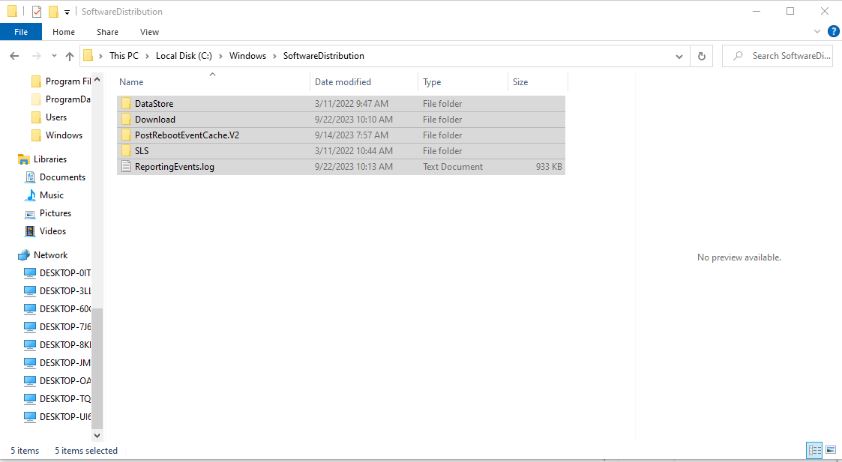Open the DESKTOP-7J6 network computer
This screenshot has height=462, width=842.
coord(57,327)
